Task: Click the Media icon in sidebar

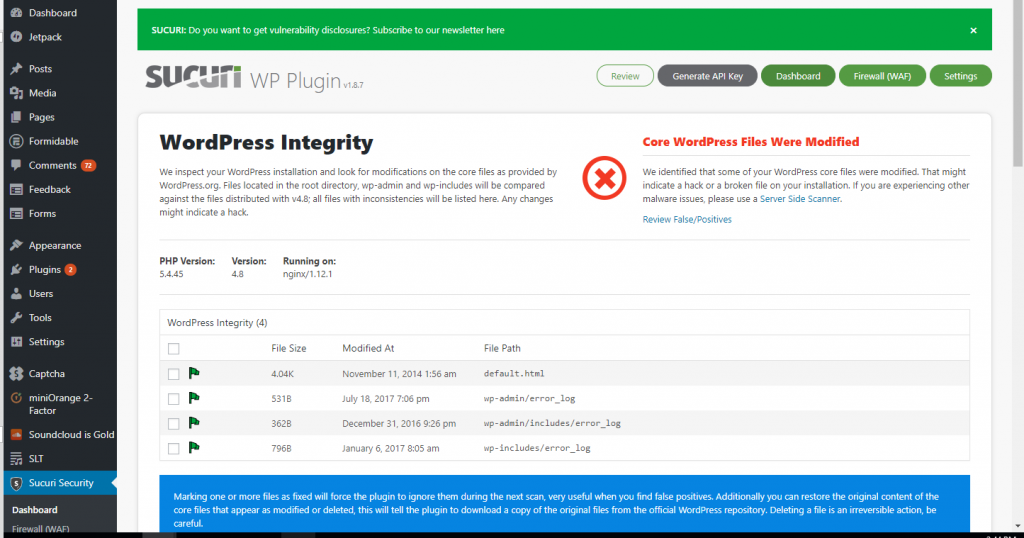Action: click(16, 93)
